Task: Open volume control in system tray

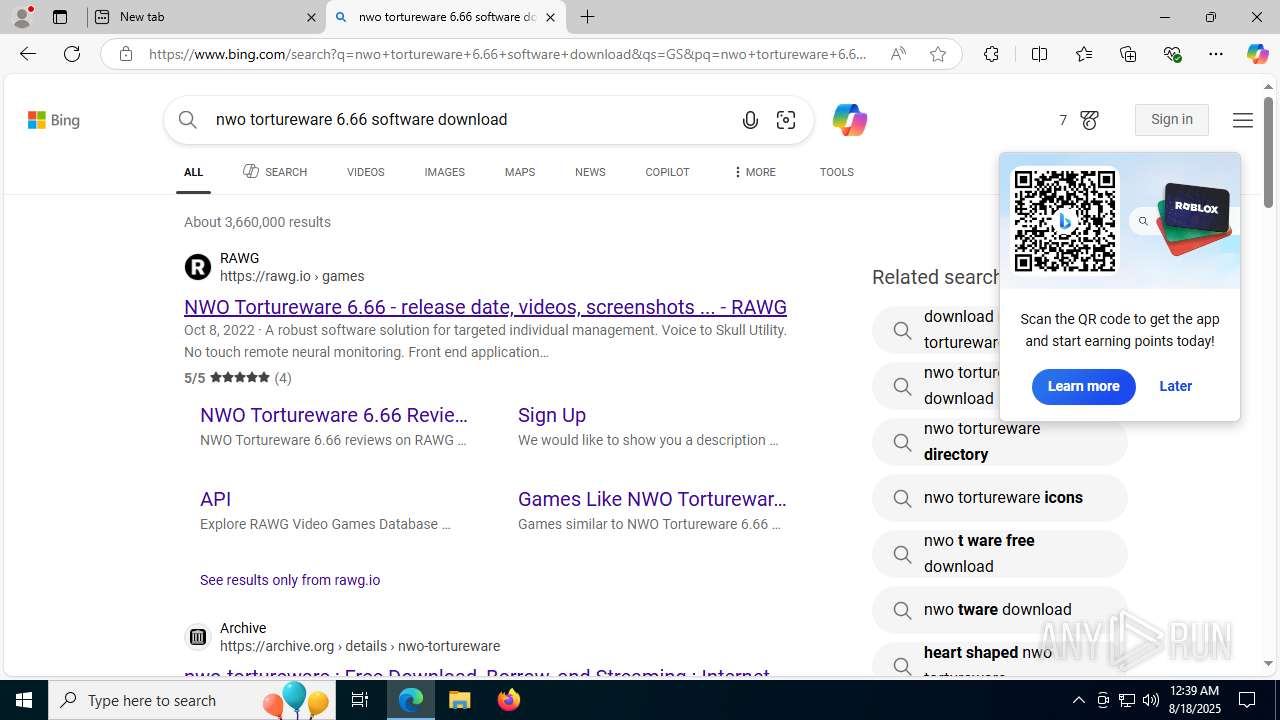Action: pos(1151,700)
